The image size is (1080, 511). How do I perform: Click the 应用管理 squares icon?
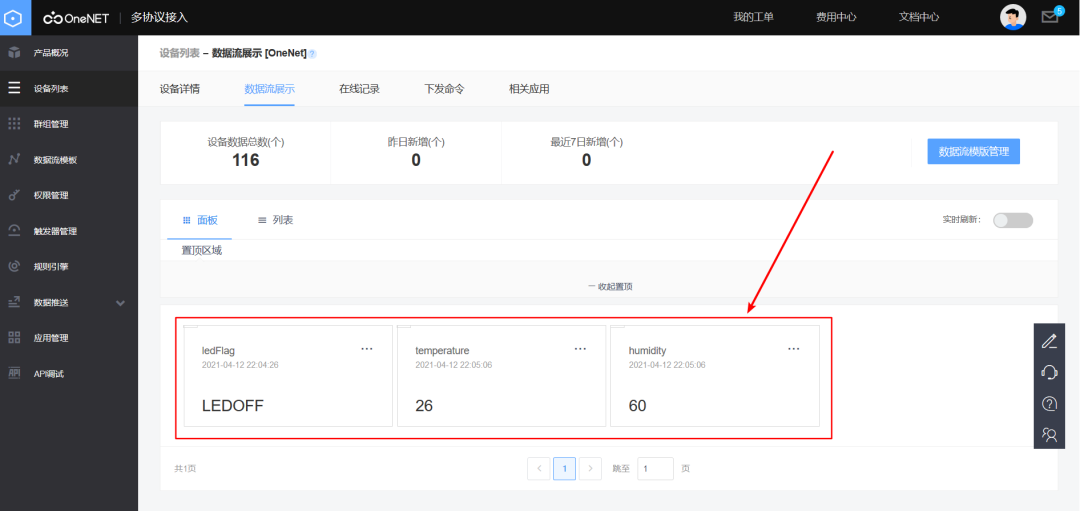14,337
